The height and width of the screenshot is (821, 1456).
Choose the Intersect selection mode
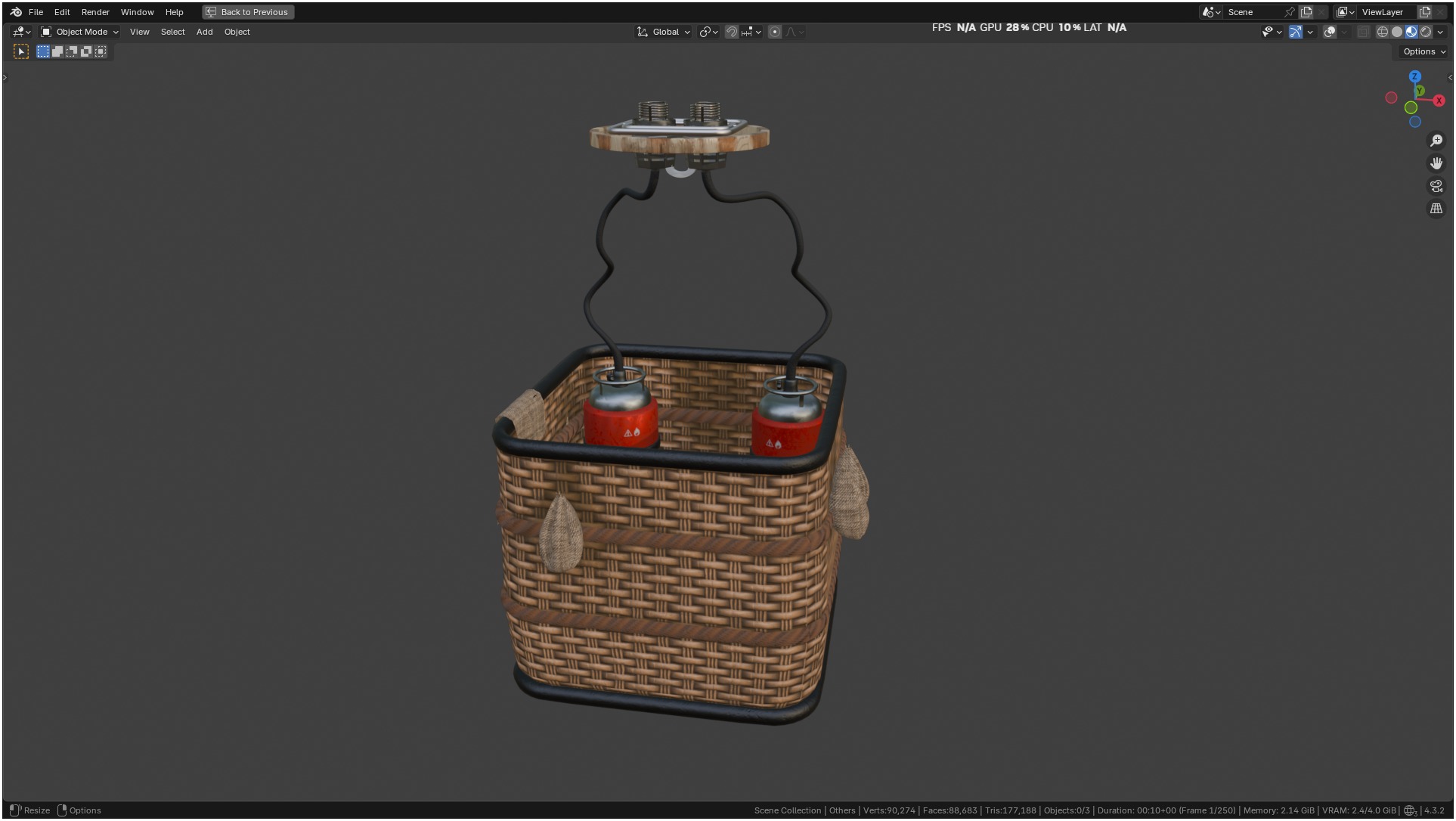(101, 51)
